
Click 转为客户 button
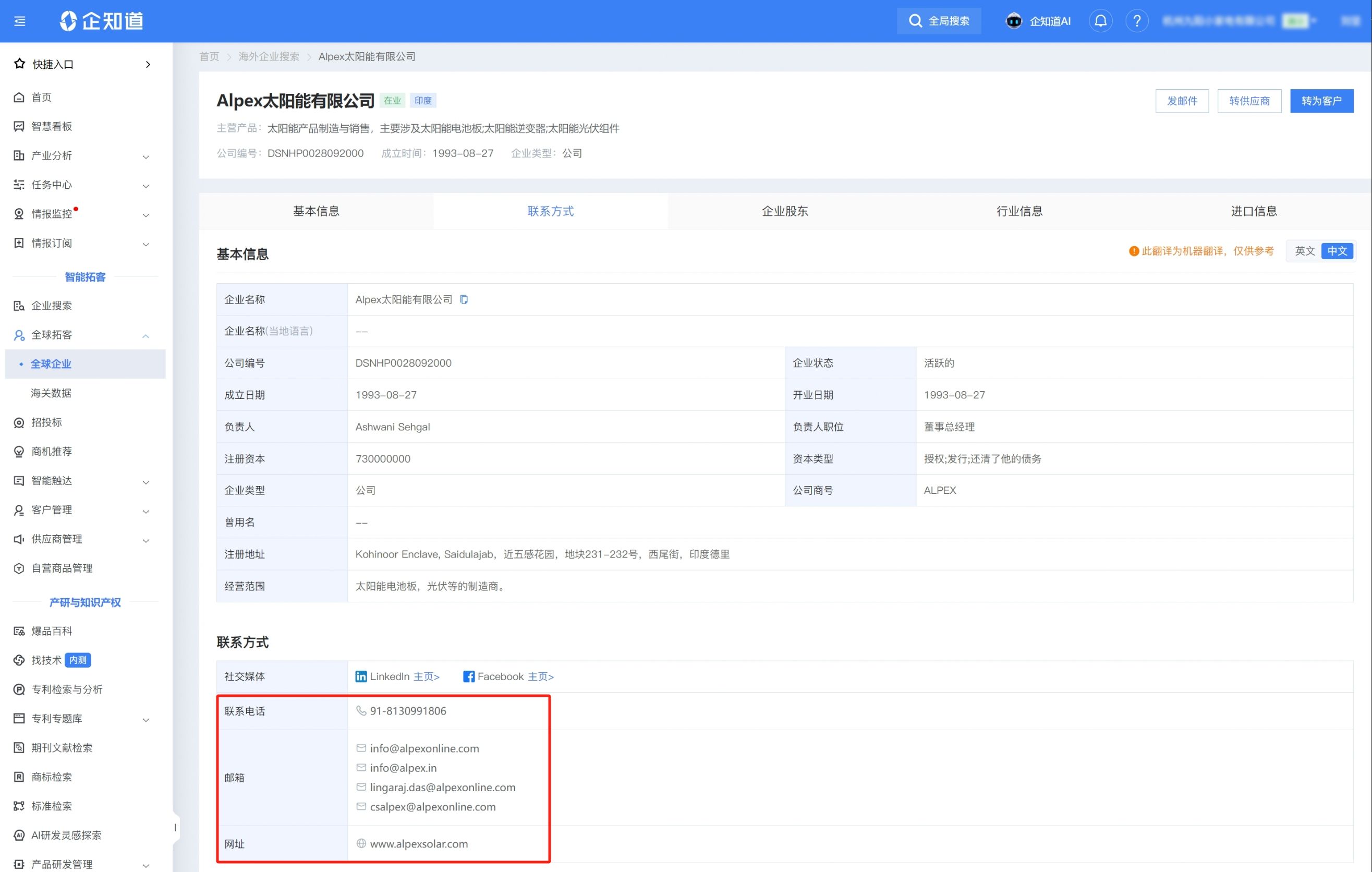click(x=1321, y=101)
